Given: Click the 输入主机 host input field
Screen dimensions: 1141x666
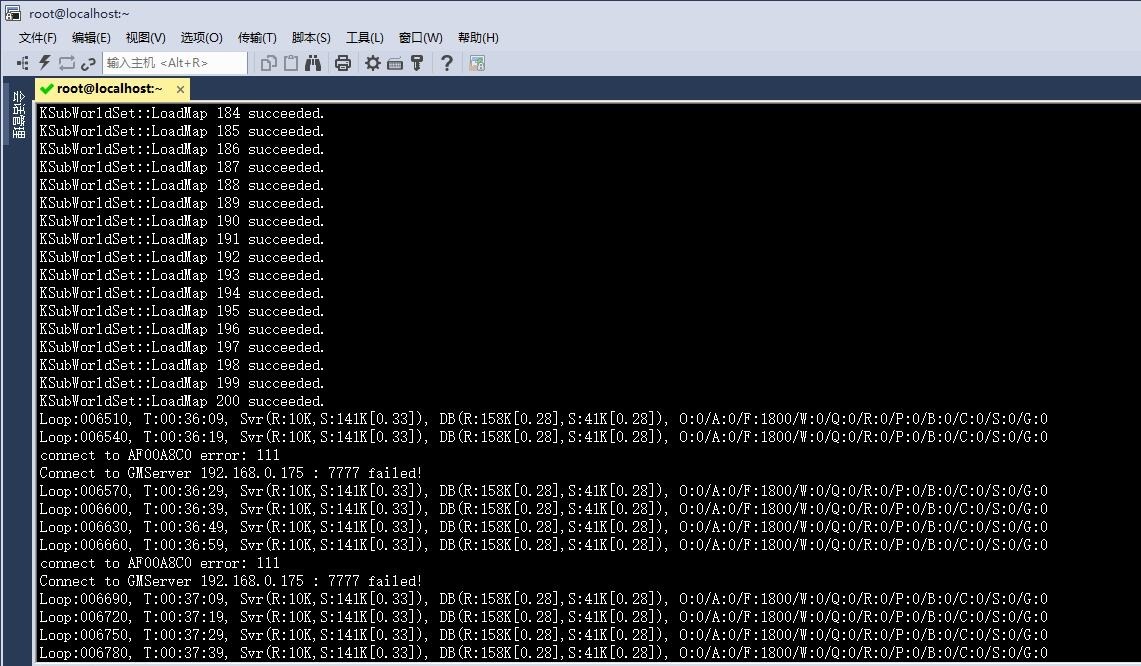Looking at the screenshot, I should 175,63.
